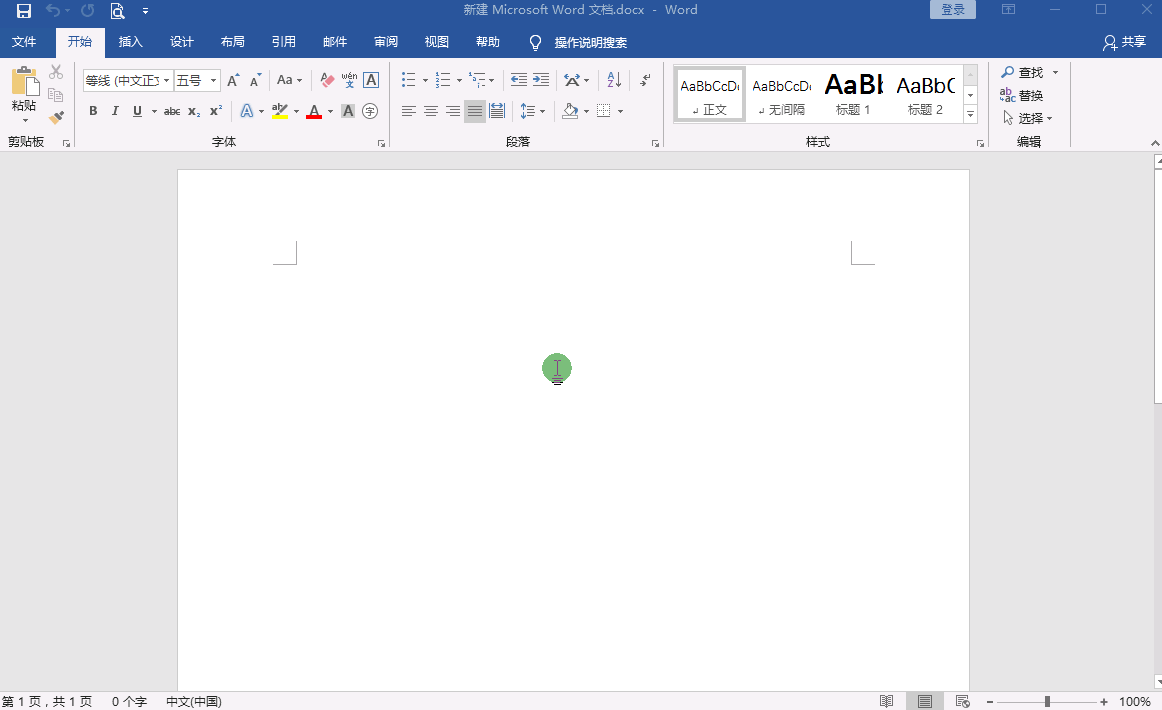Click the 登录 sign-in button

953,10
